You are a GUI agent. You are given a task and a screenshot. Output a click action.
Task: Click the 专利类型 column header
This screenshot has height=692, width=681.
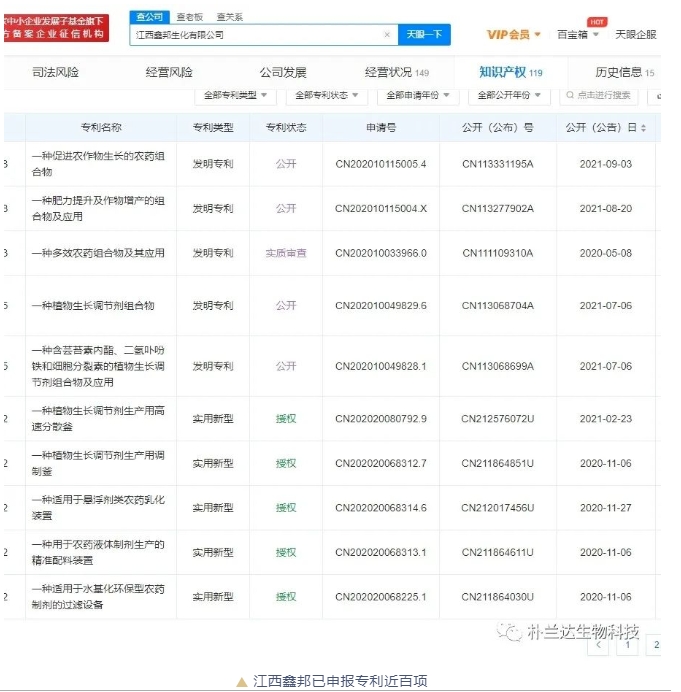point(213,128)
